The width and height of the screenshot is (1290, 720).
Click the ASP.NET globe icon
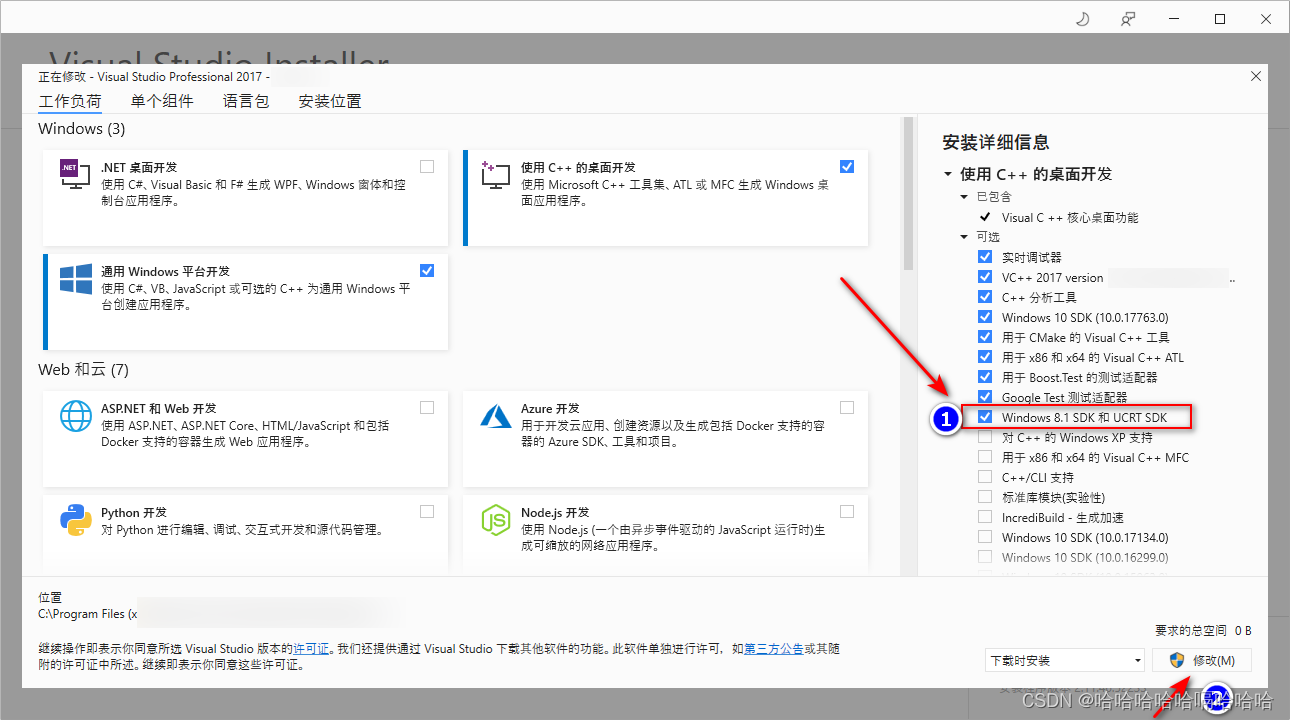click(76, 415)
